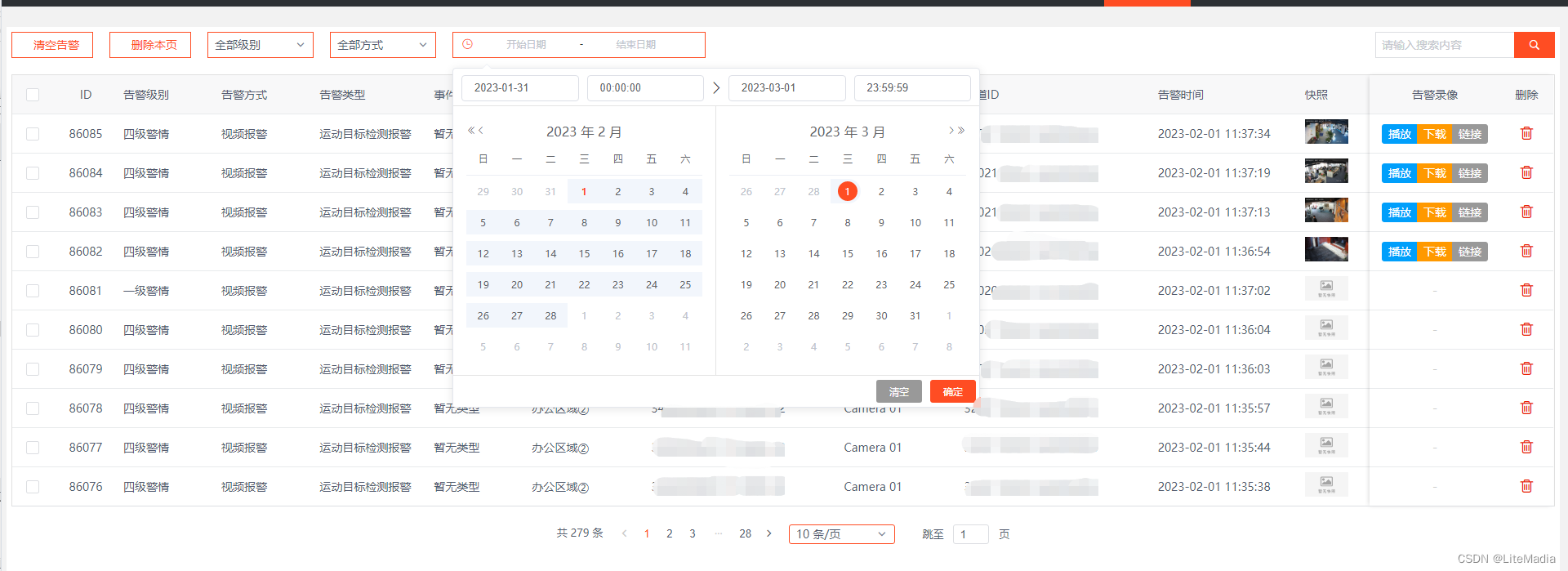Image resolution: width=1568 pixels, height=571 pixels.
Task: Delete alarm 86083 with trash icon
Action: point(1526,212)
